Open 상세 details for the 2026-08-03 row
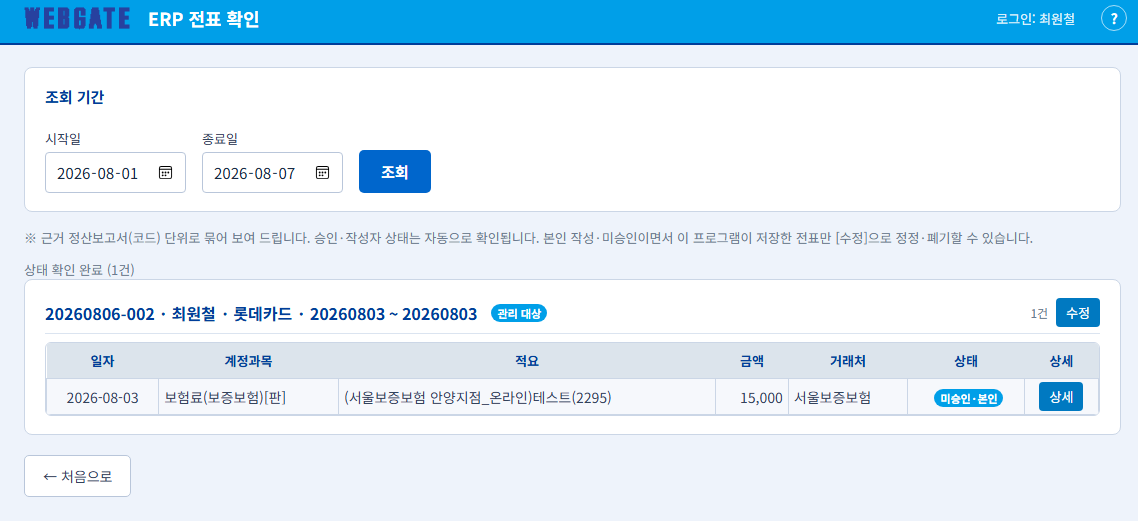The width and height of the screenshot is (1138, 521). point(1061,397)
